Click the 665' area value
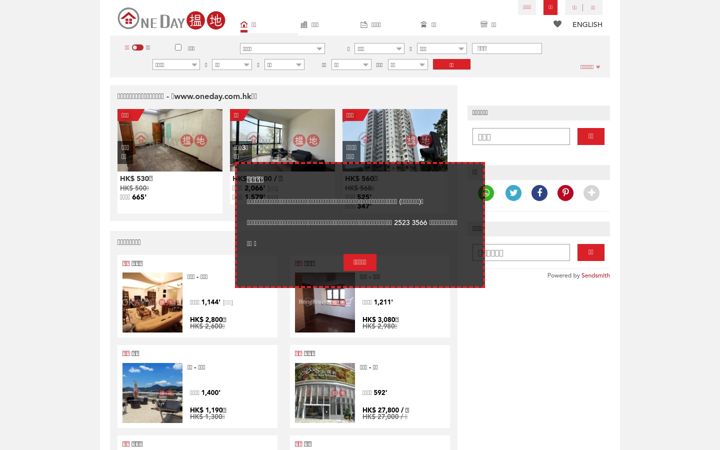Image resolution: width=720 pixels, height=450 pixels. pos(139,197)
